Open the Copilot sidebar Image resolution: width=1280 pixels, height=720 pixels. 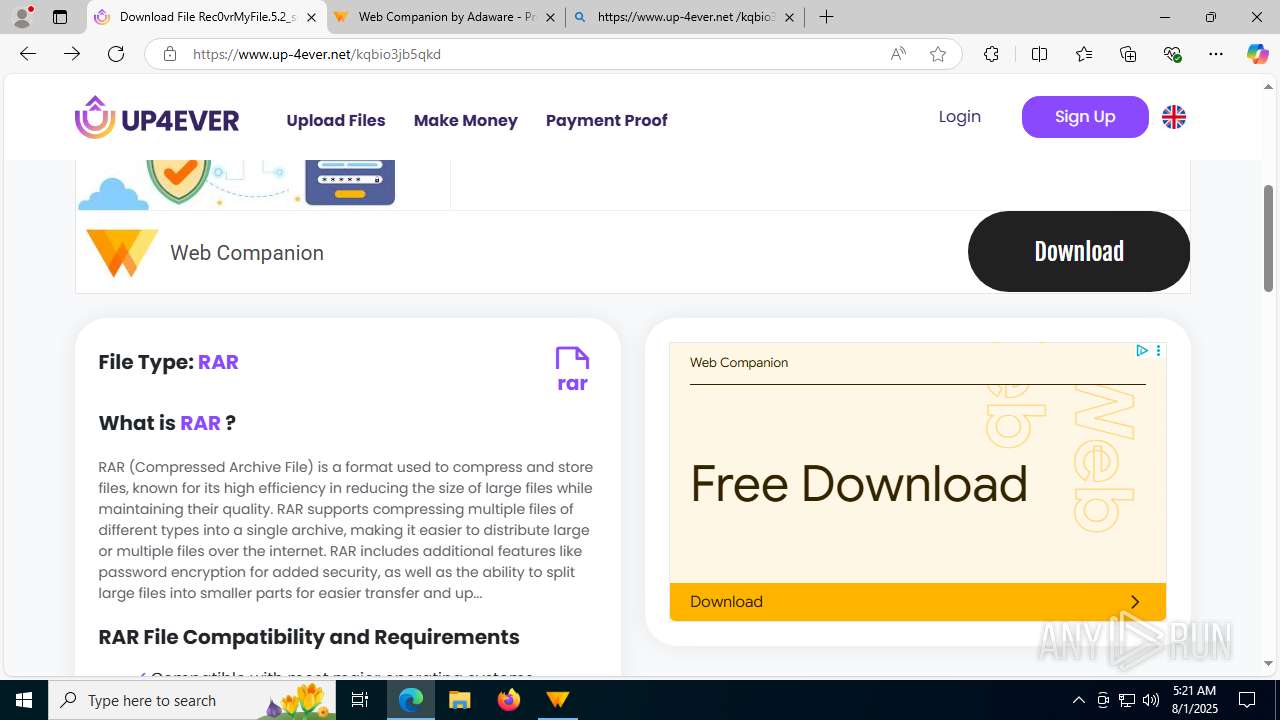1257,54
